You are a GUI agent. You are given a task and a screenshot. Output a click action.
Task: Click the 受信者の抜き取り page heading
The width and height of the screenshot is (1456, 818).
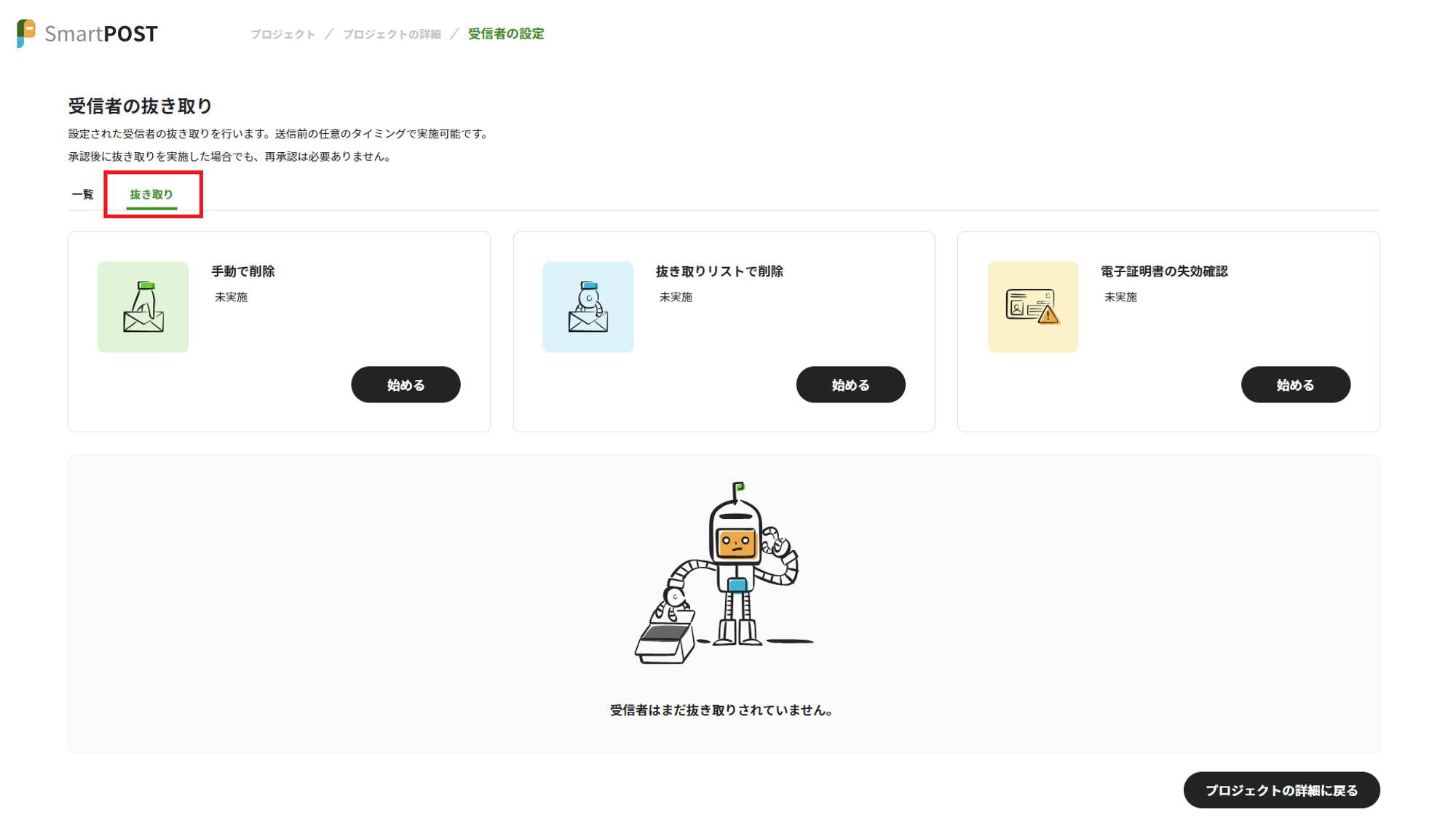tap(141, 106)
